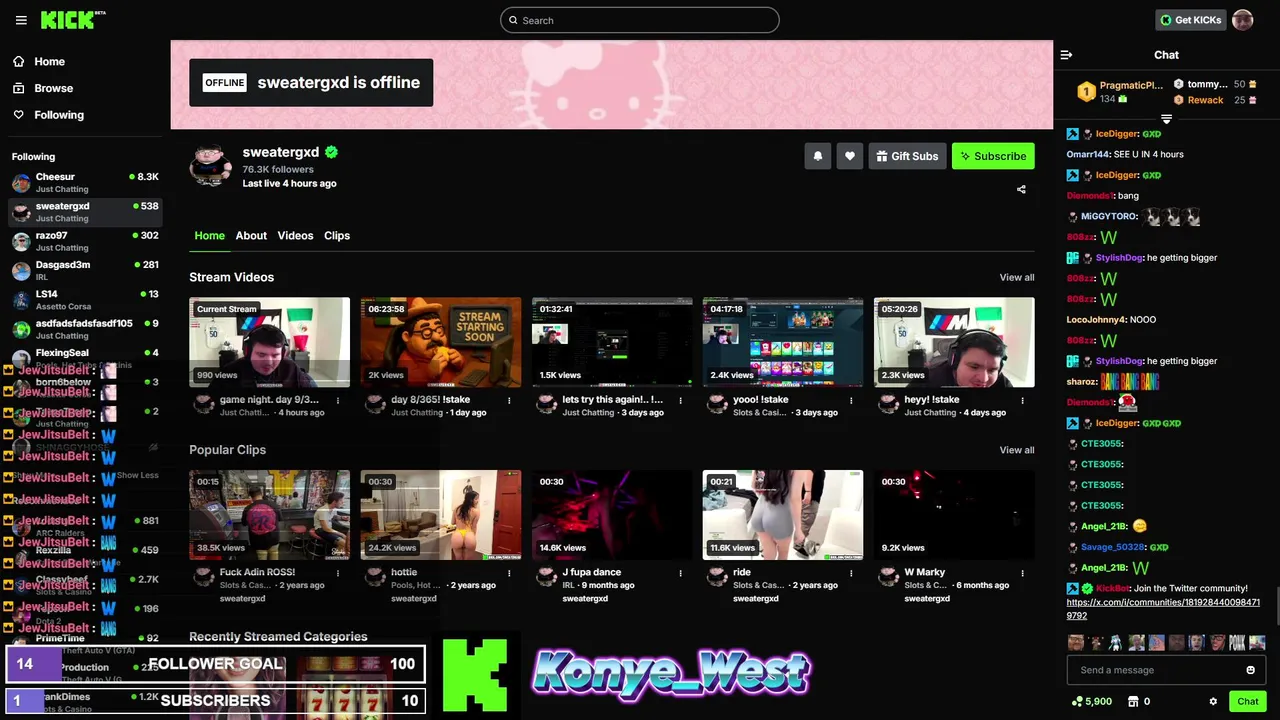Open options menu for 'game night. day 9/3' video

pyautogui.click(x=338, y=400)
